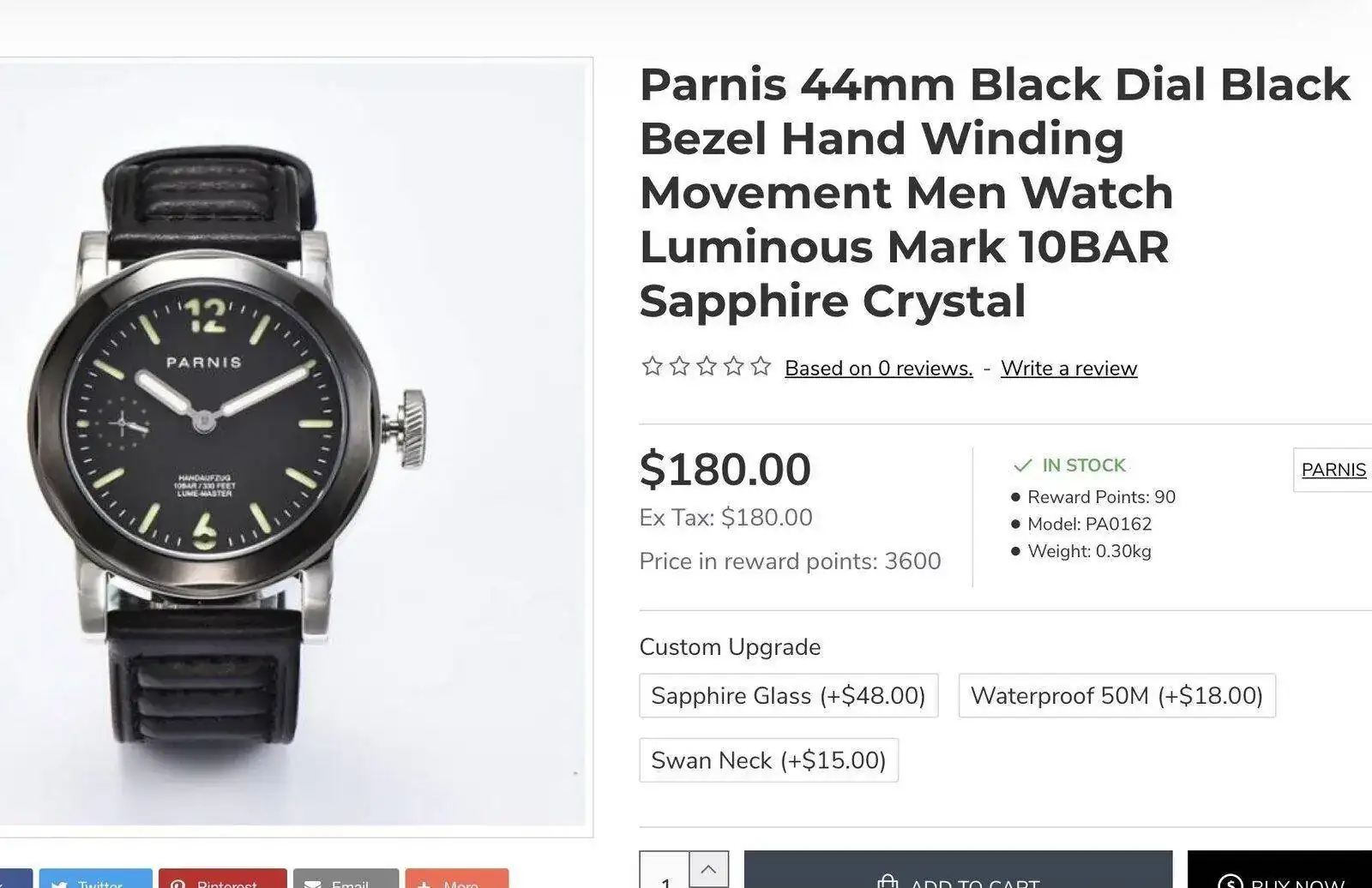Share product via Email button

click(346, 880)
